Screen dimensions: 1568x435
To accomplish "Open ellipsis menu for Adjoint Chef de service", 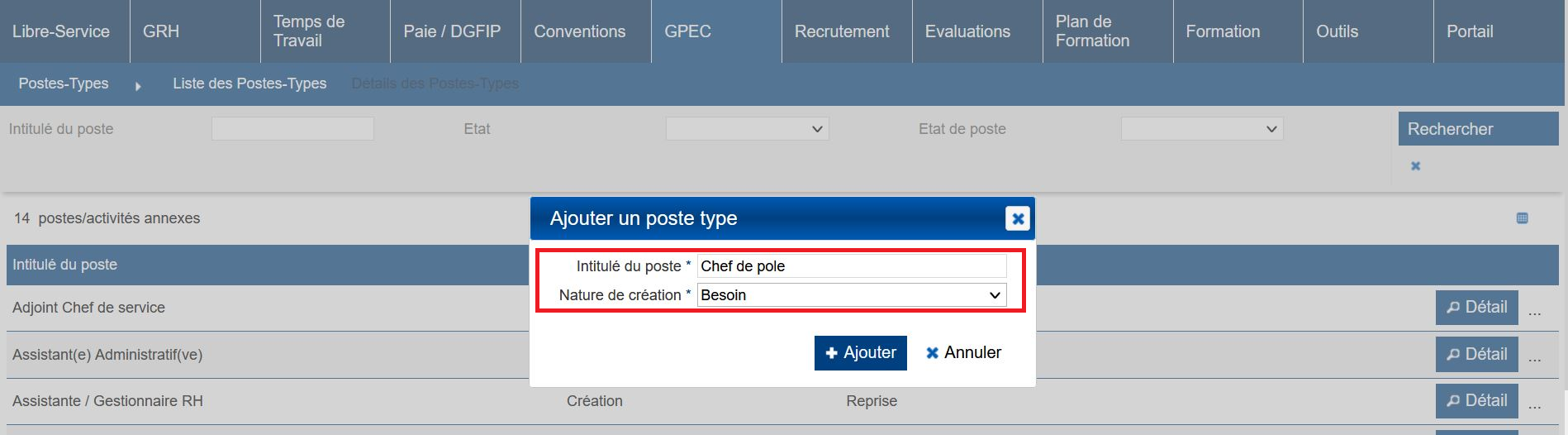I will (x=1535, y=313).
